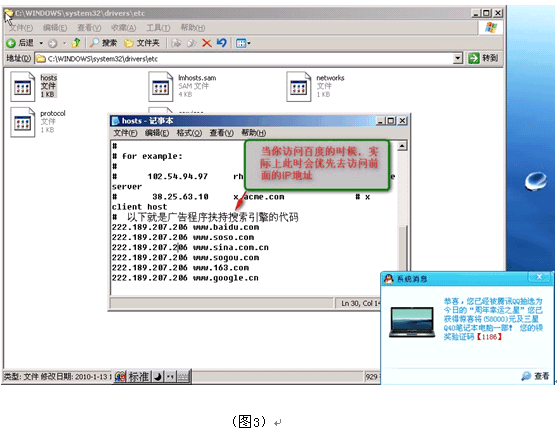The width and height of the screenshot is (557, 442).
Task: Click the www.sina.com.cn line in Notepad
Action: point(190,248)
